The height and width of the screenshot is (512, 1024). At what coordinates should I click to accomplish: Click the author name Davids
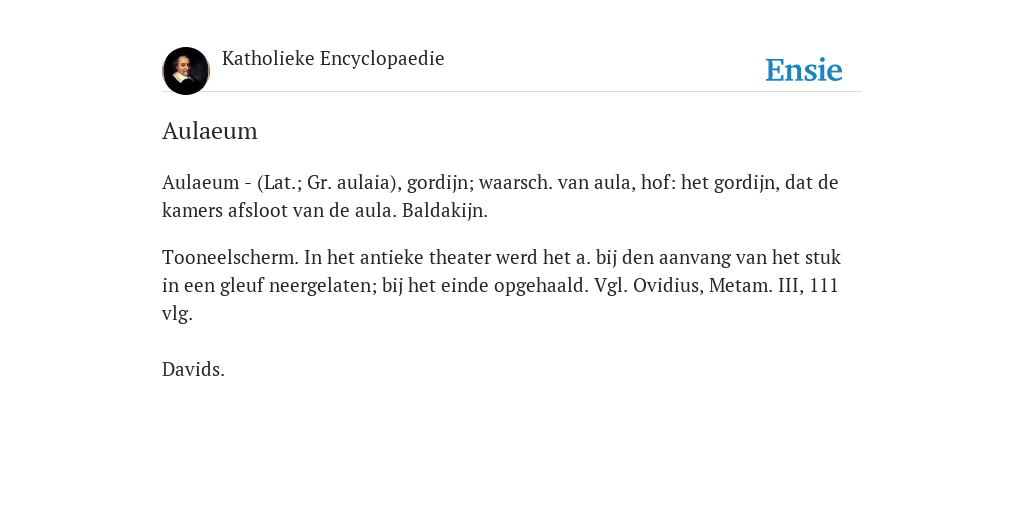[193, 370]
